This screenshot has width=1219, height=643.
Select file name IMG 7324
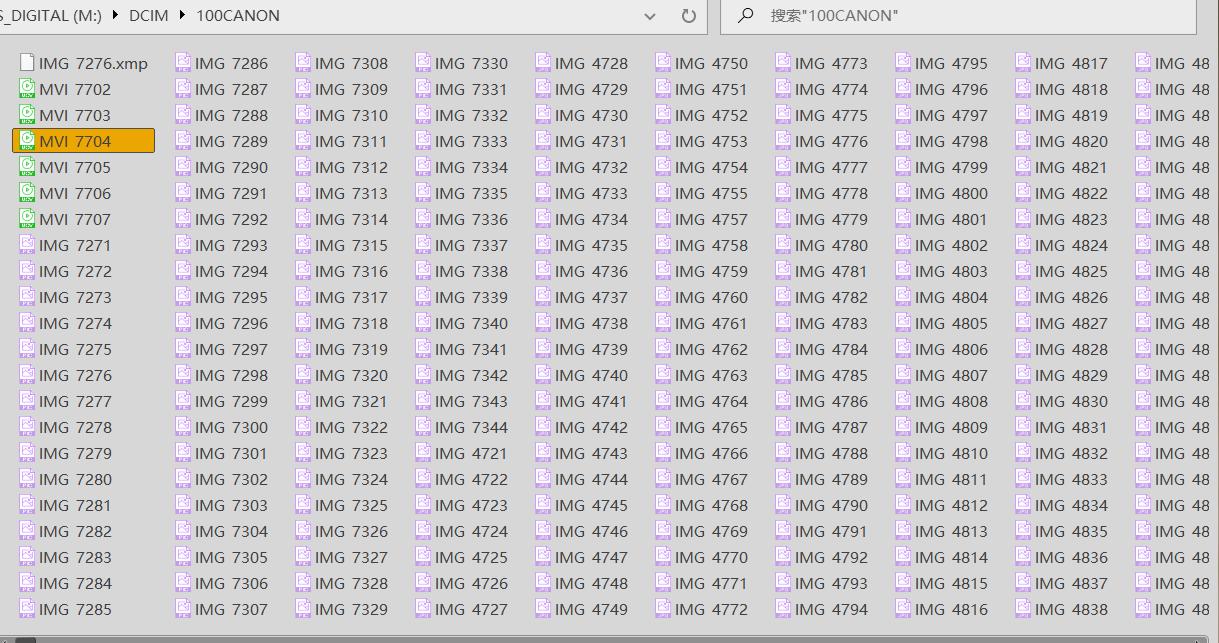(352, 479)
